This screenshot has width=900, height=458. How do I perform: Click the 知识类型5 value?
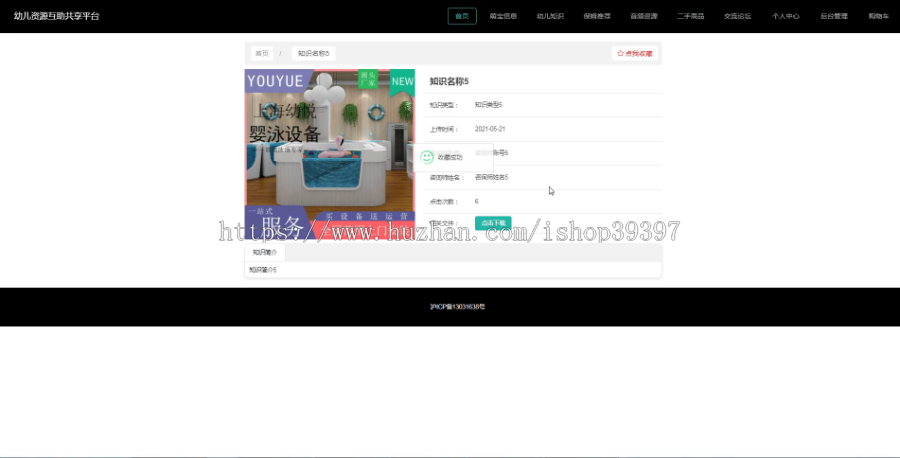(488, 105)
